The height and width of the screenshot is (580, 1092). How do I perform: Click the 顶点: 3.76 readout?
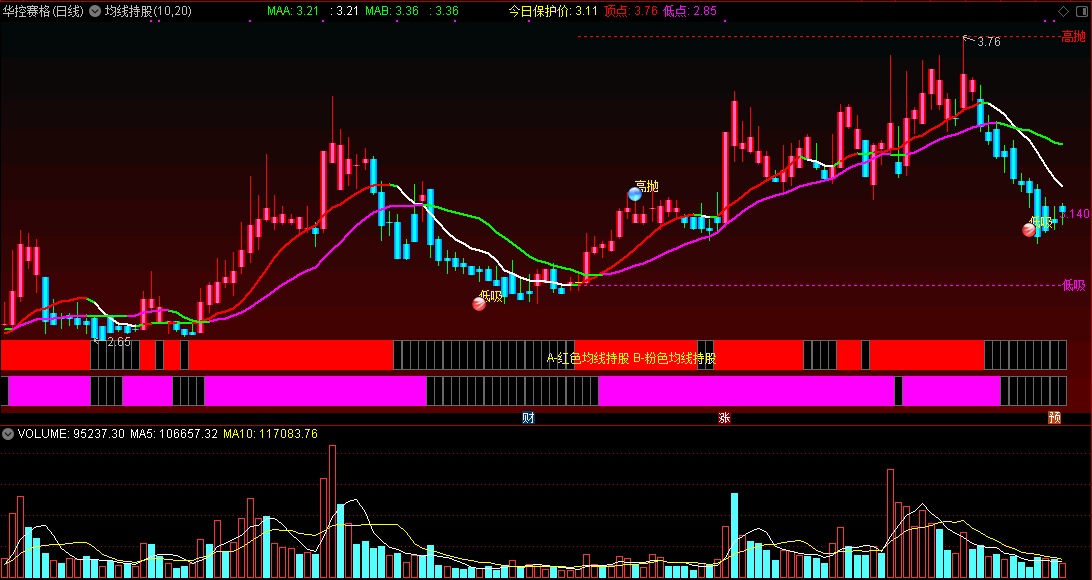[x=631, y=11]
